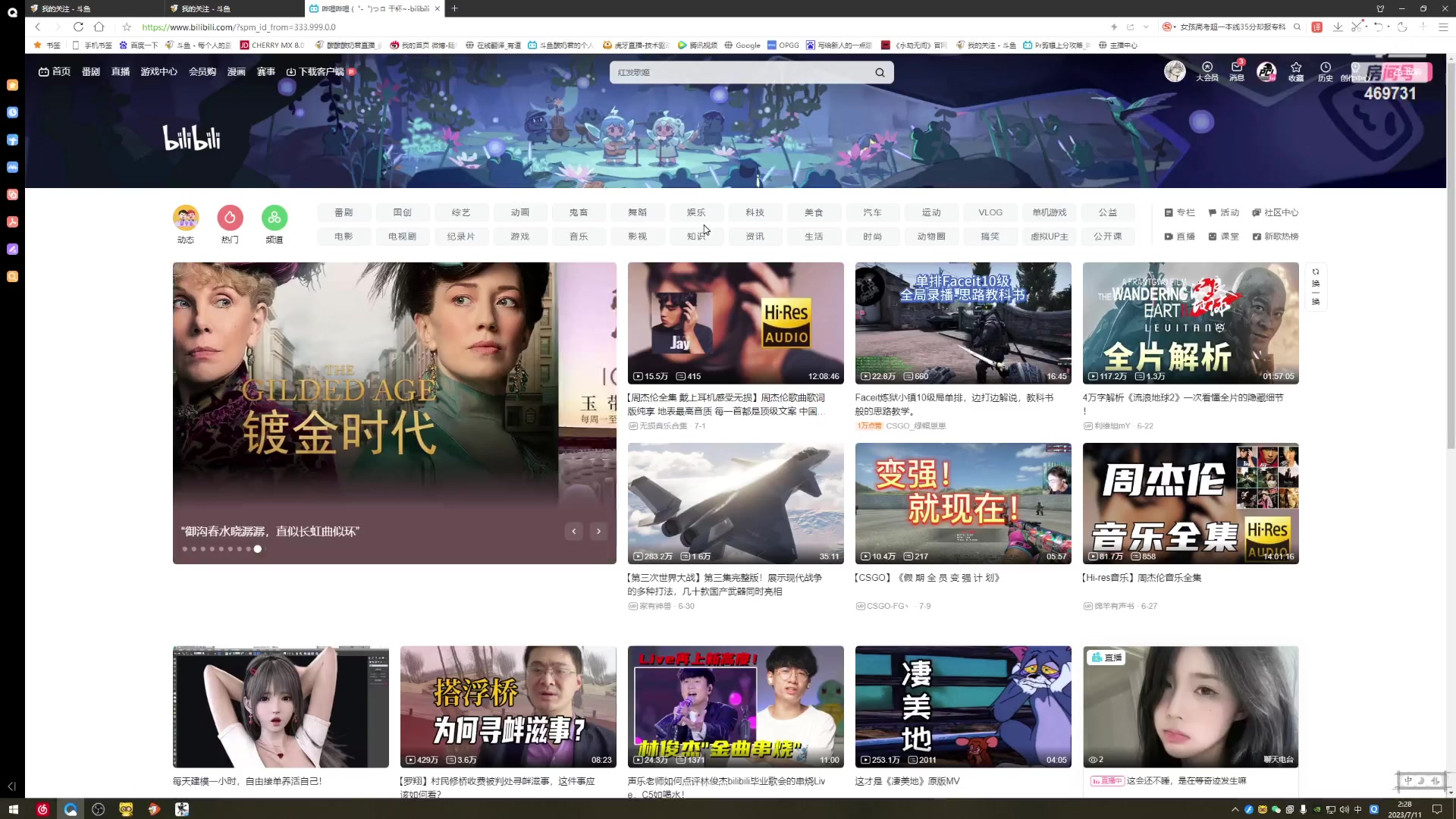Select the 动画 category button
The height and width of the screenshot is (819, 1456).
520,212
